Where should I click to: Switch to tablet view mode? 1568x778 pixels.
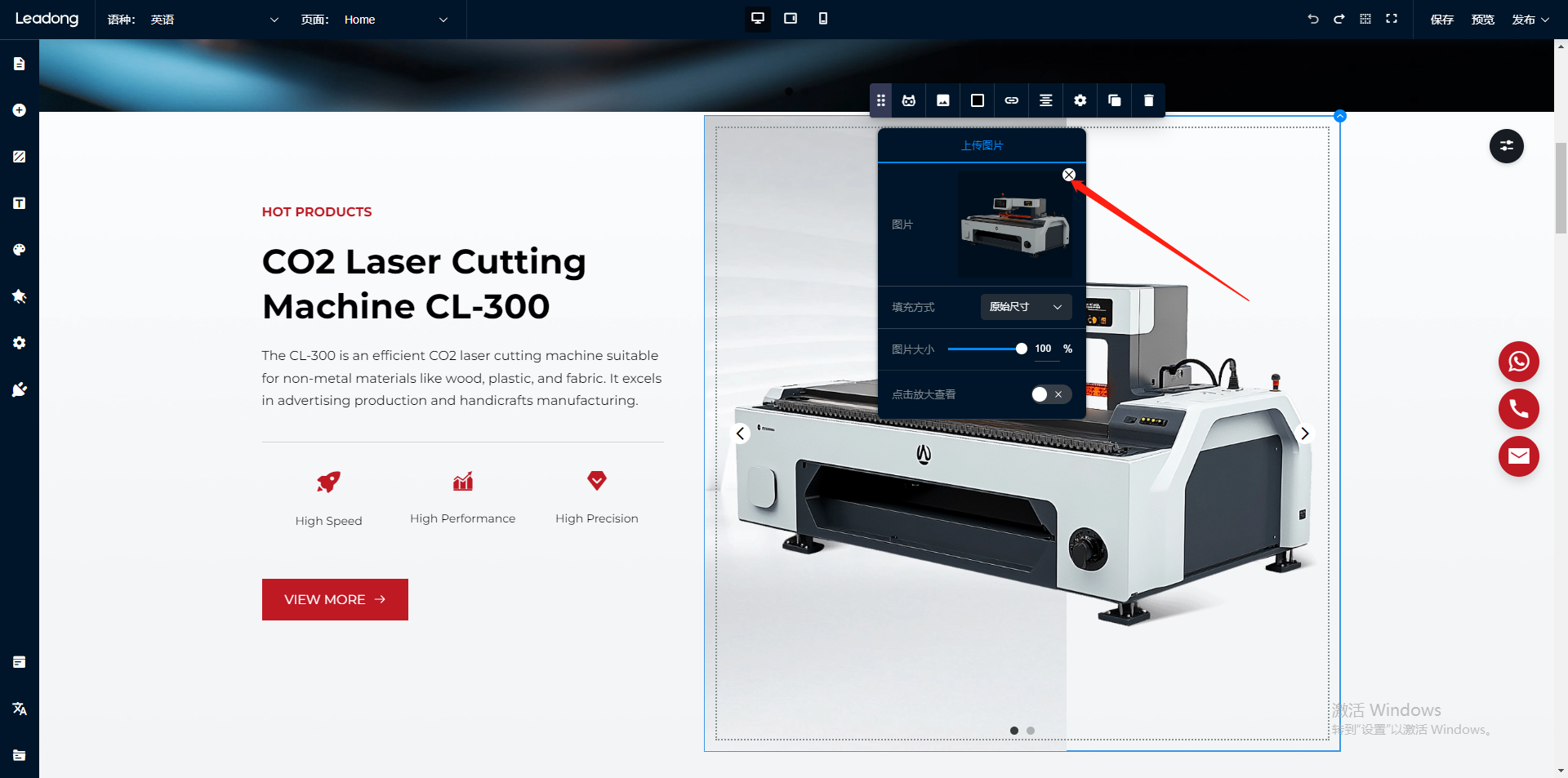coord(790,19)
